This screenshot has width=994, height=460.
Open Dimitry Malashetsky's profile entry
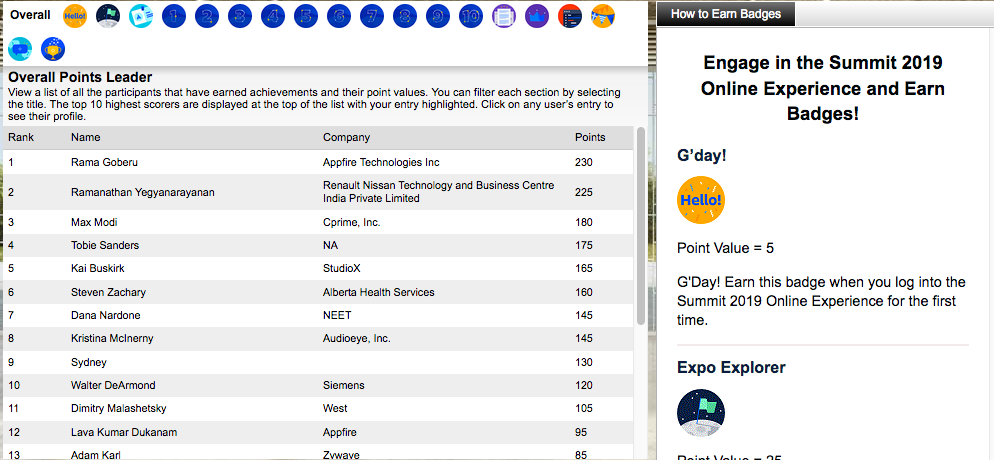coord(318,409)
